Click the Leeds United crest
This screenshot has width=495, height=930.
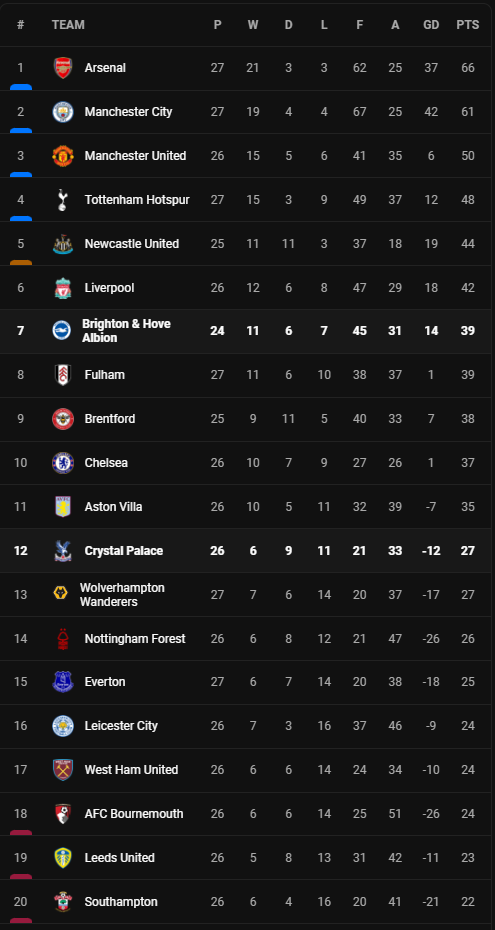[63, 858]
